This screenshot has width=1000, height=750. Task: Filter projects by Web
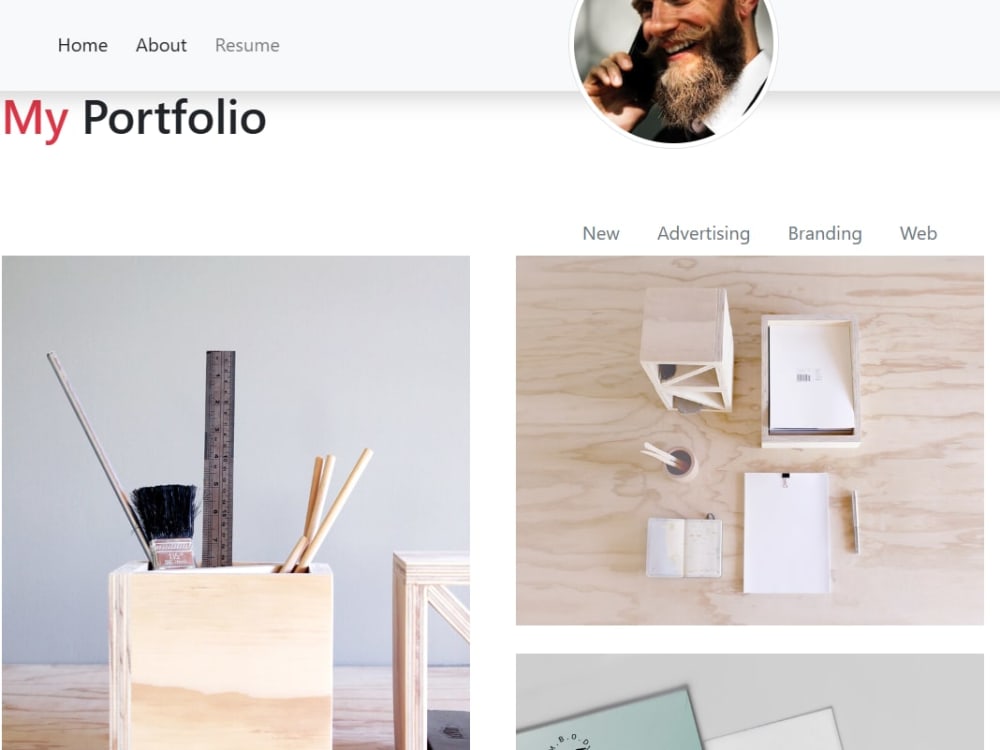click(918, 233)
